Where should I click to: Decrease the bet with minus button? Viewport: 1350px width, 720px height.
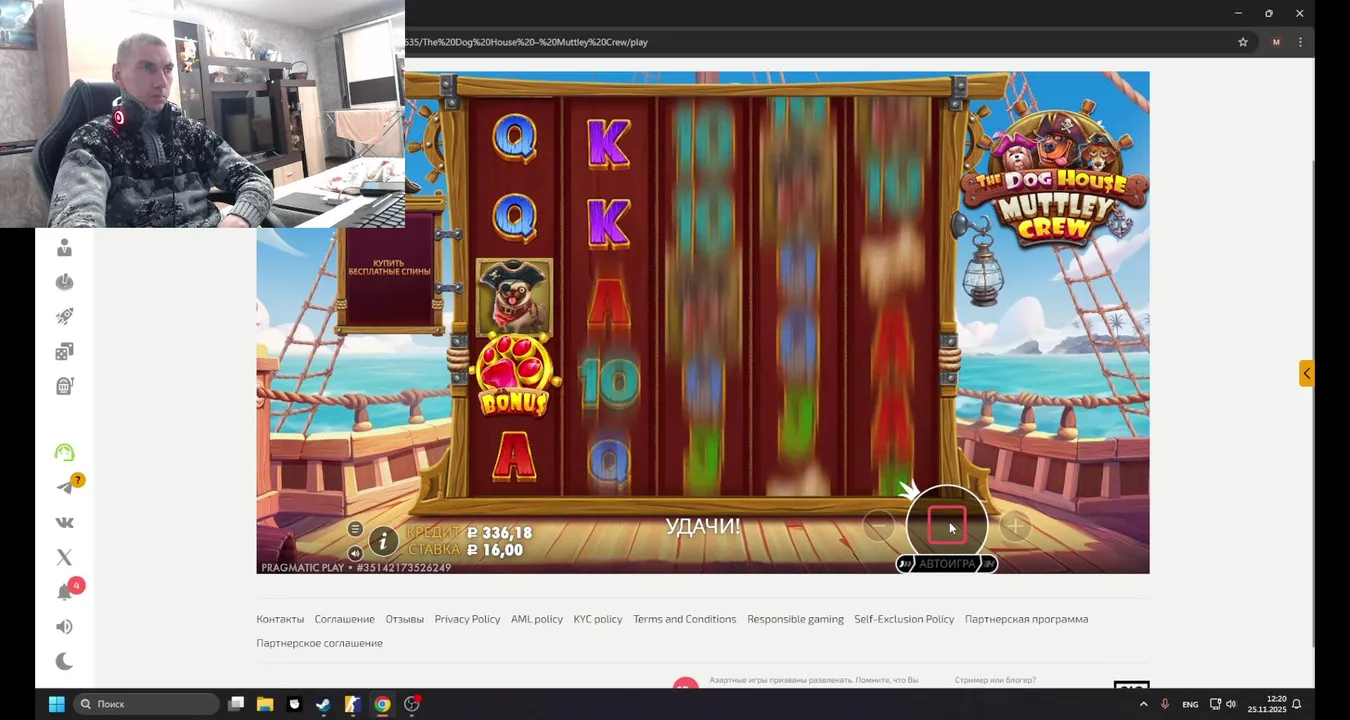pyautogui.click(x=878, y=525)
